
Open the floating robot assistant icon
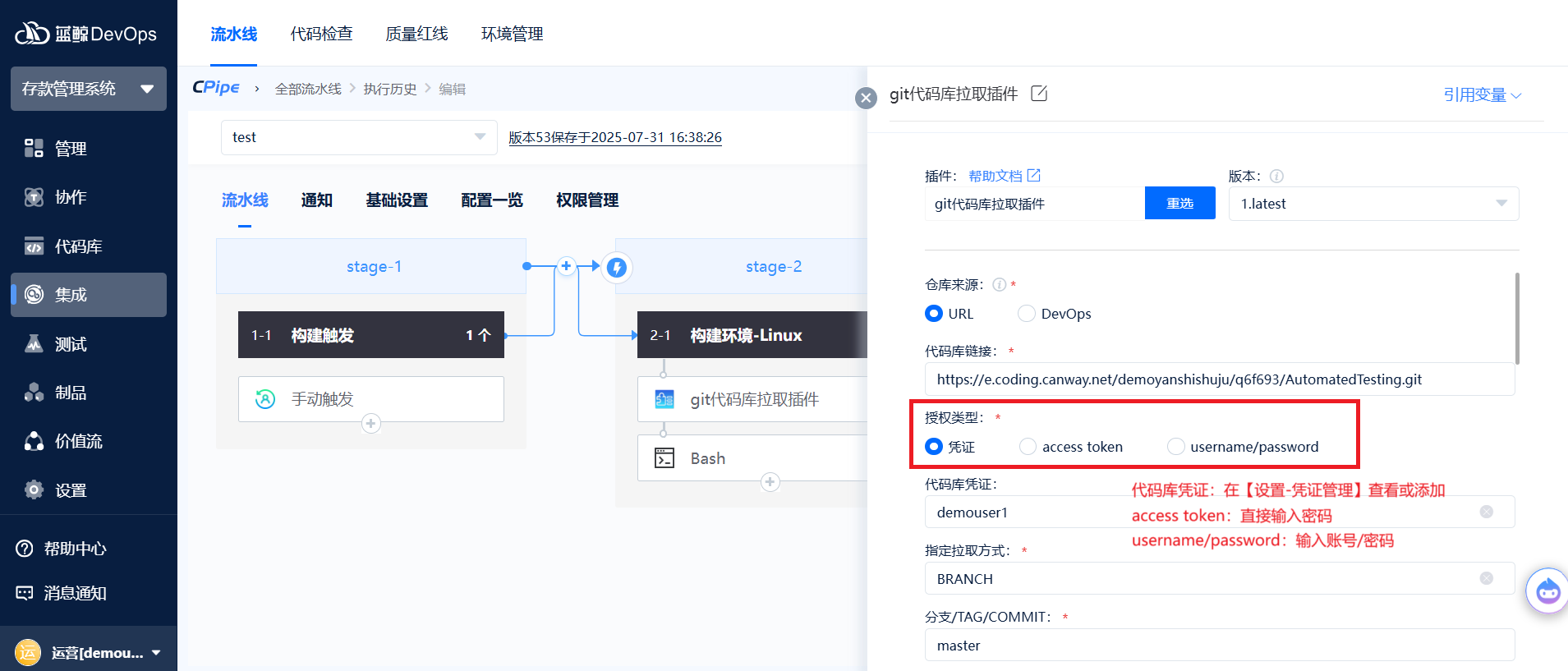coord(1547,591)
